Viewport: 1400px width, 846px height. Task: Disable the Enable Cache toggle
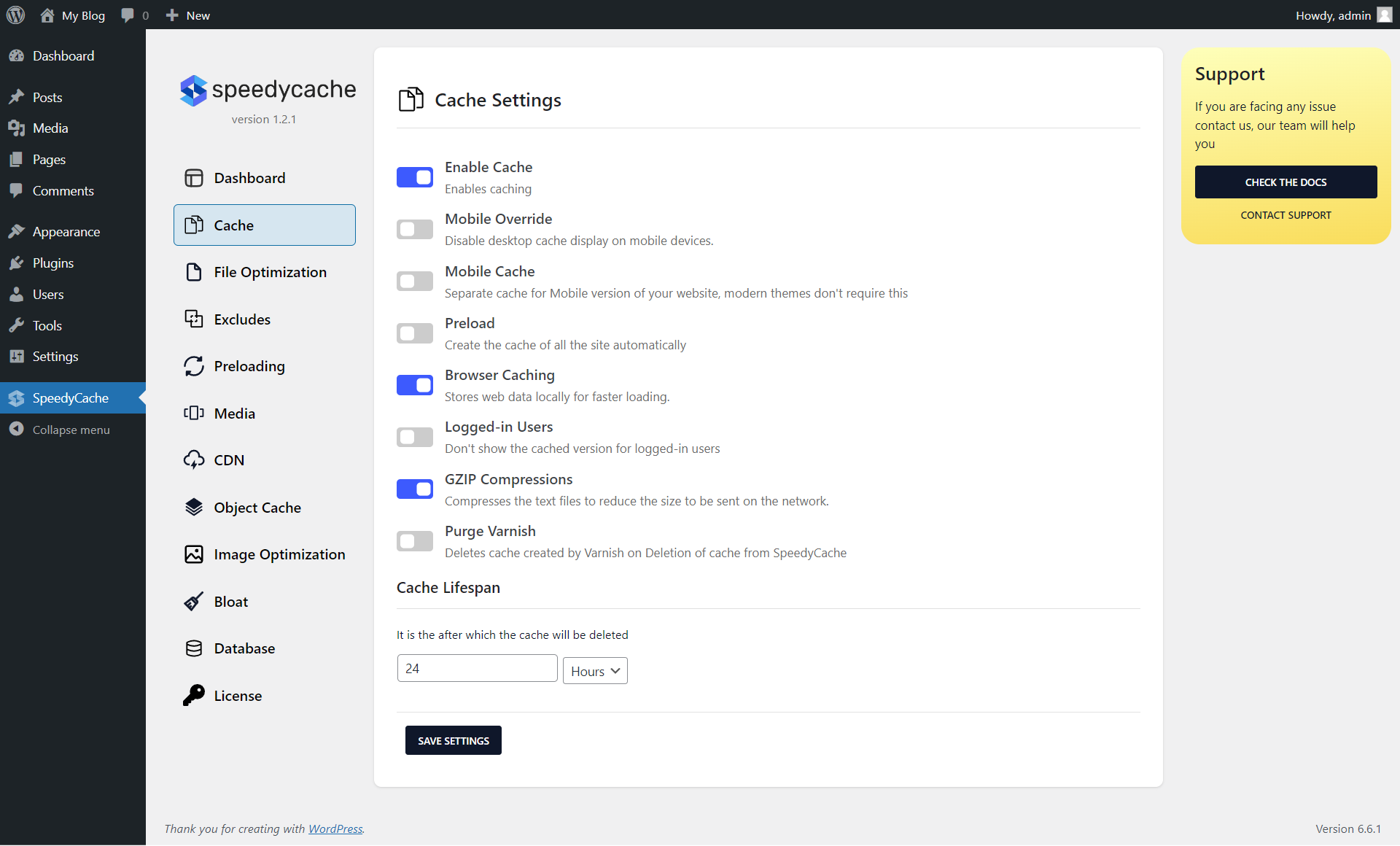point(415,177)
